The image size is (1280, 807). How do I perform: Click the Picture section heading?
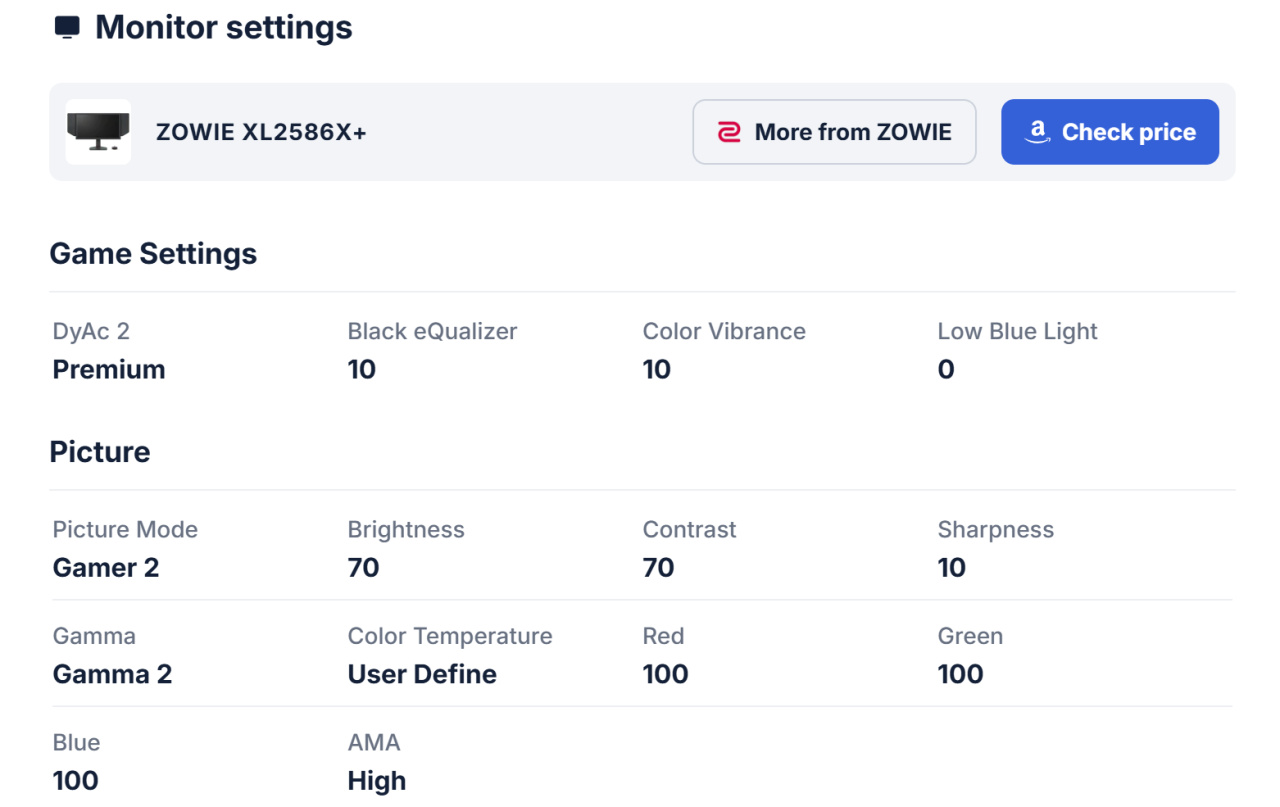100,452
